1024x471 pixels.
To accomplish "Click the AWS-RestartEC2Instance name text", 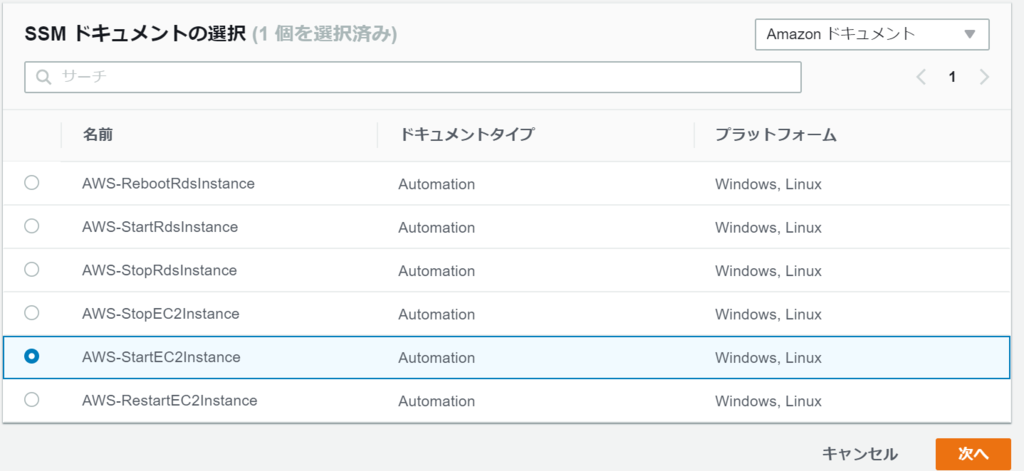I will [170, 400].
